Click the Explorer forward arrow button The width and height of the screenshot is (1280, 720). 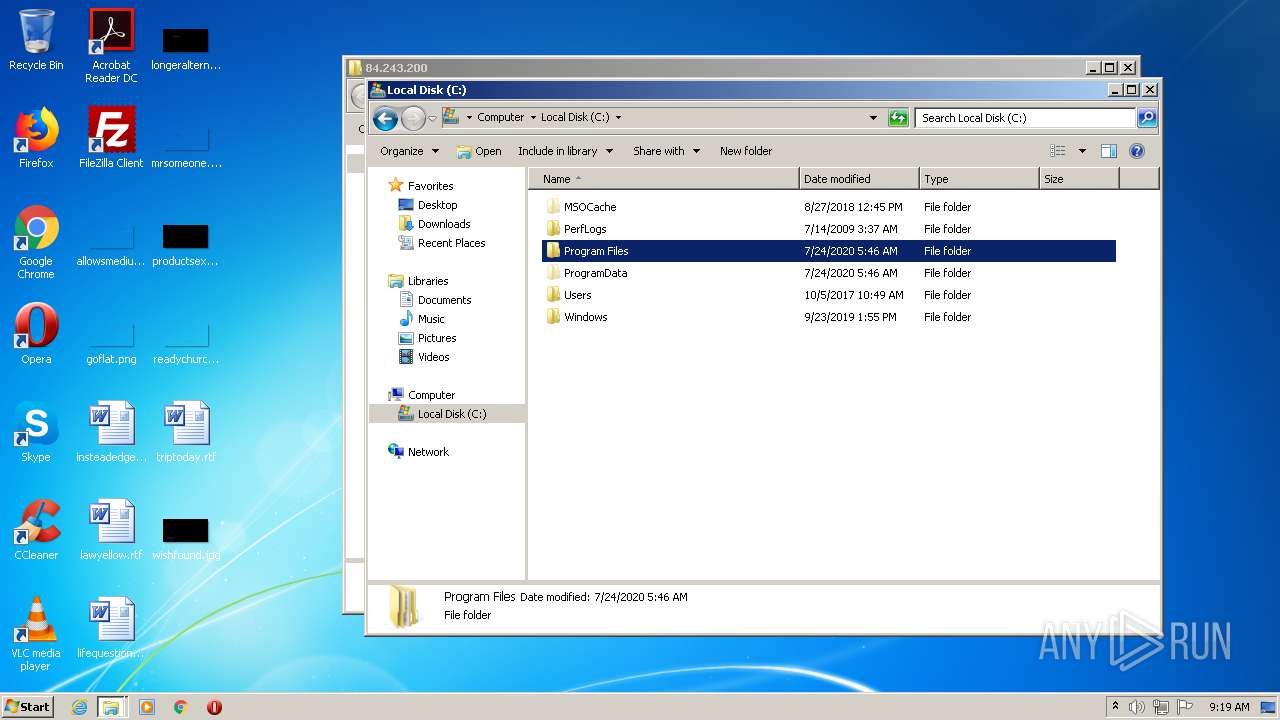(413, 119)
